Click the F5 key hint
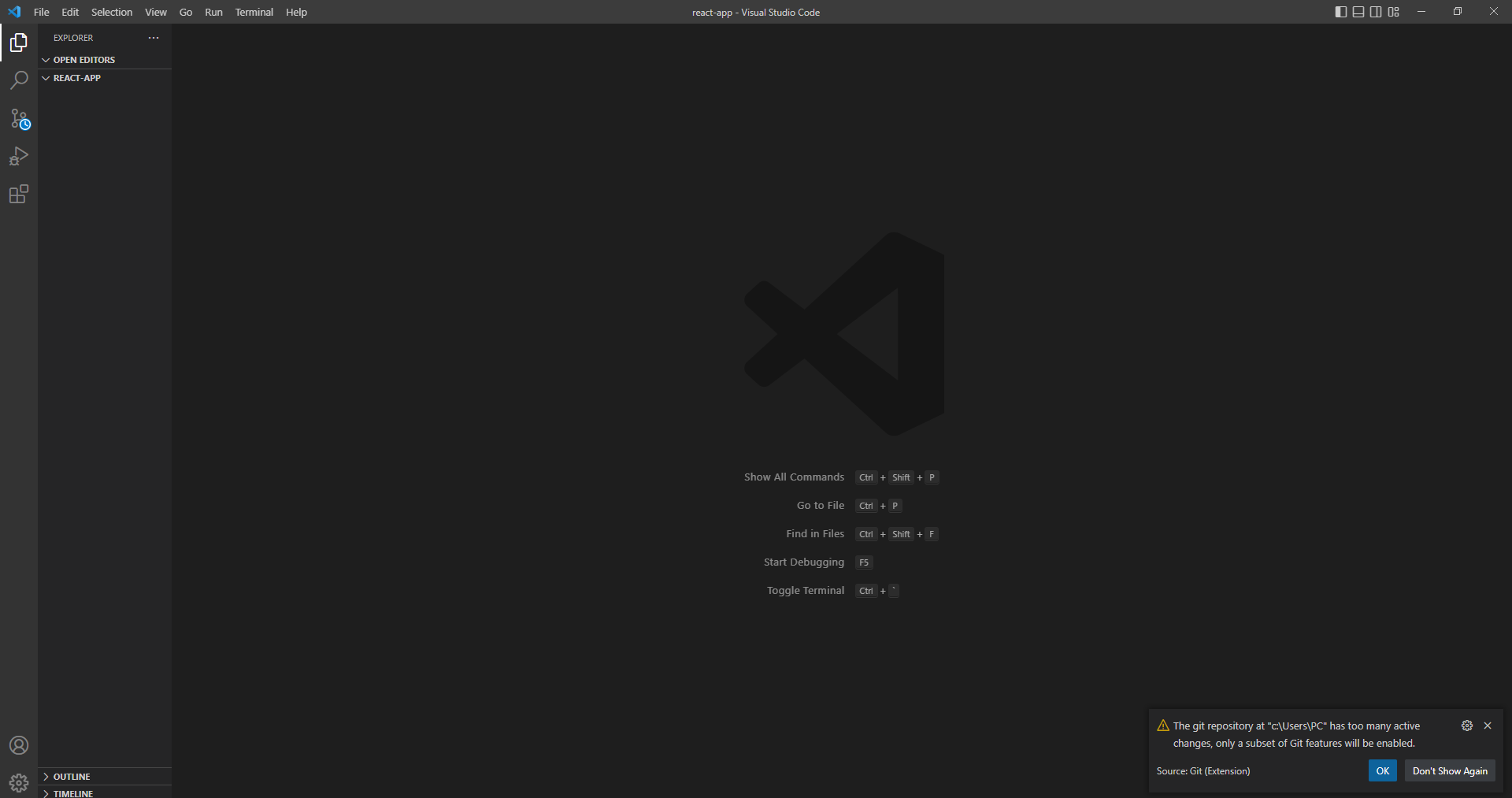1512x798 pixels. tap(864, 562)
